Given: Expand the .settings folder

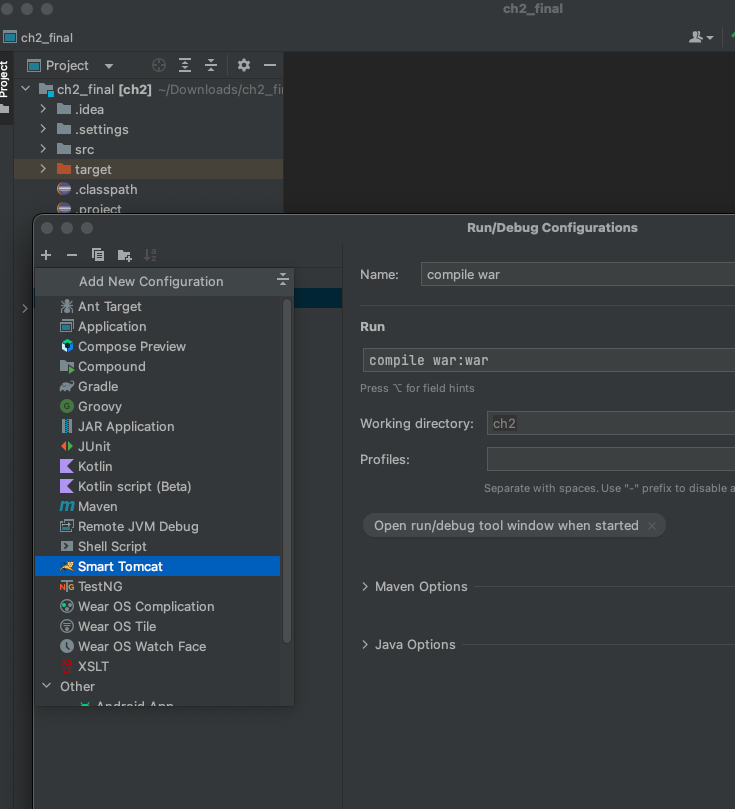Looking at the screenshot, I should tap(43, 129).
